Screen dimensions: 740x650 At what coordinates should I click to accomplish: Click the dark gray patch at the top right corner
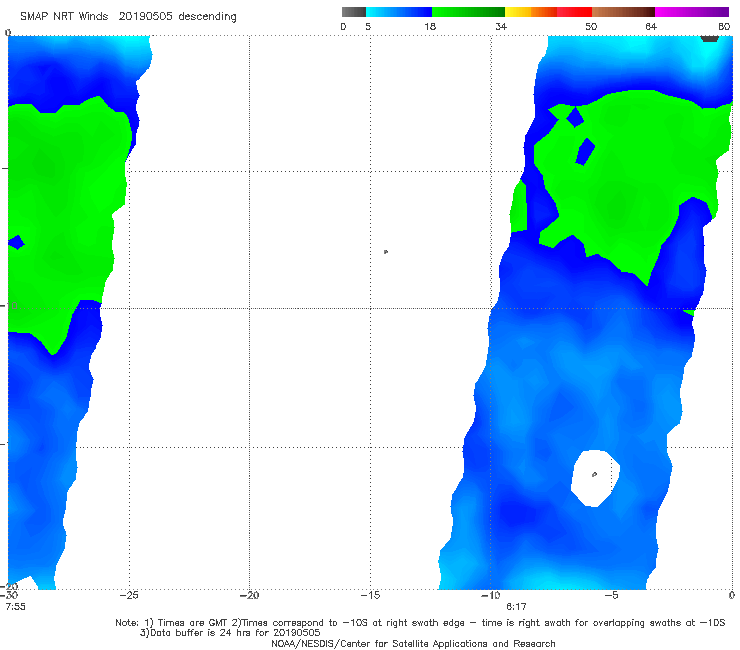pos(710,39)
